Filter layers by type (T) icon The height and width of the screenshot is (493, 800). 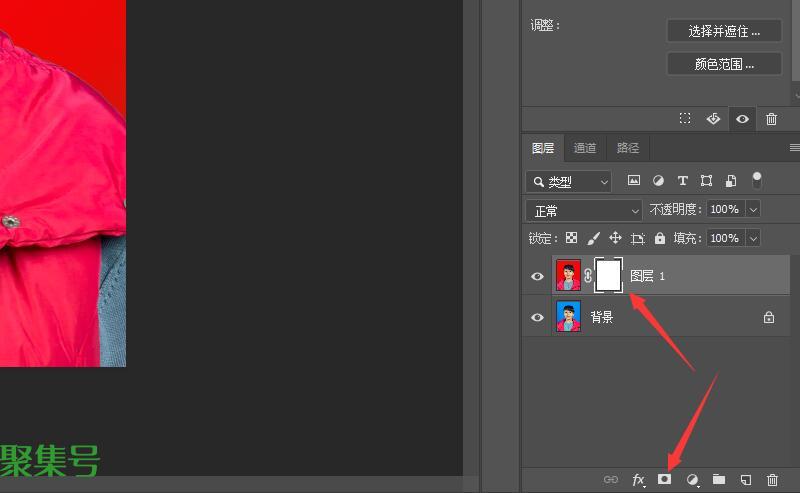tap(683, 181)
